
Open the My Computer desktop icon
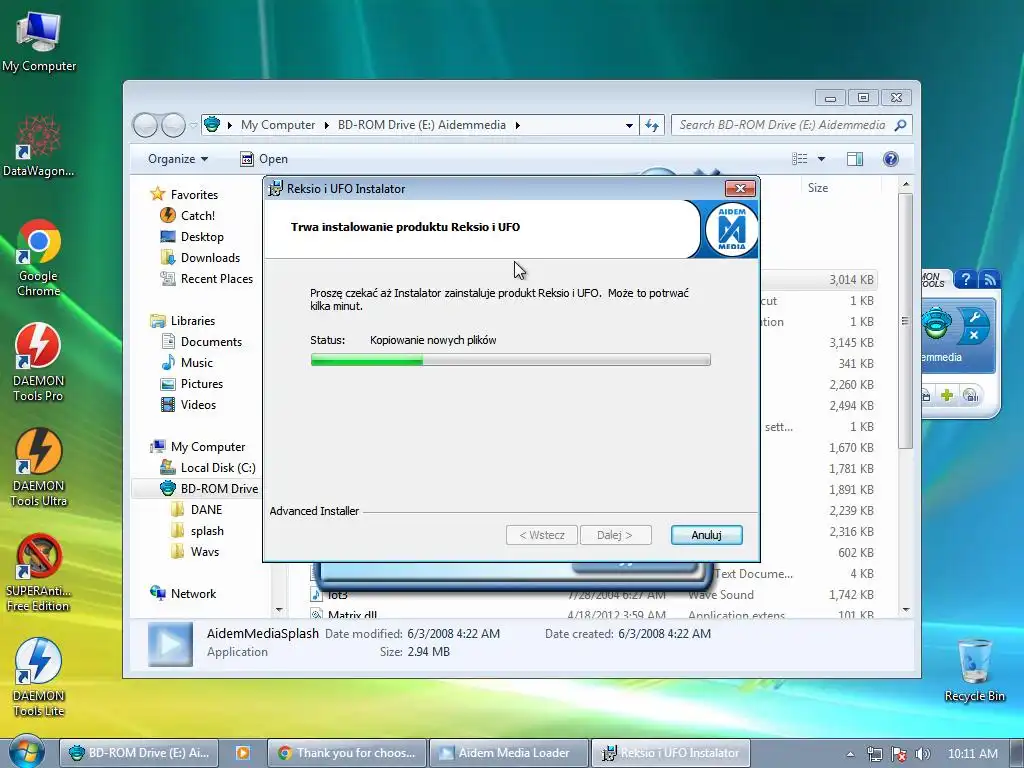pos(39,42)
